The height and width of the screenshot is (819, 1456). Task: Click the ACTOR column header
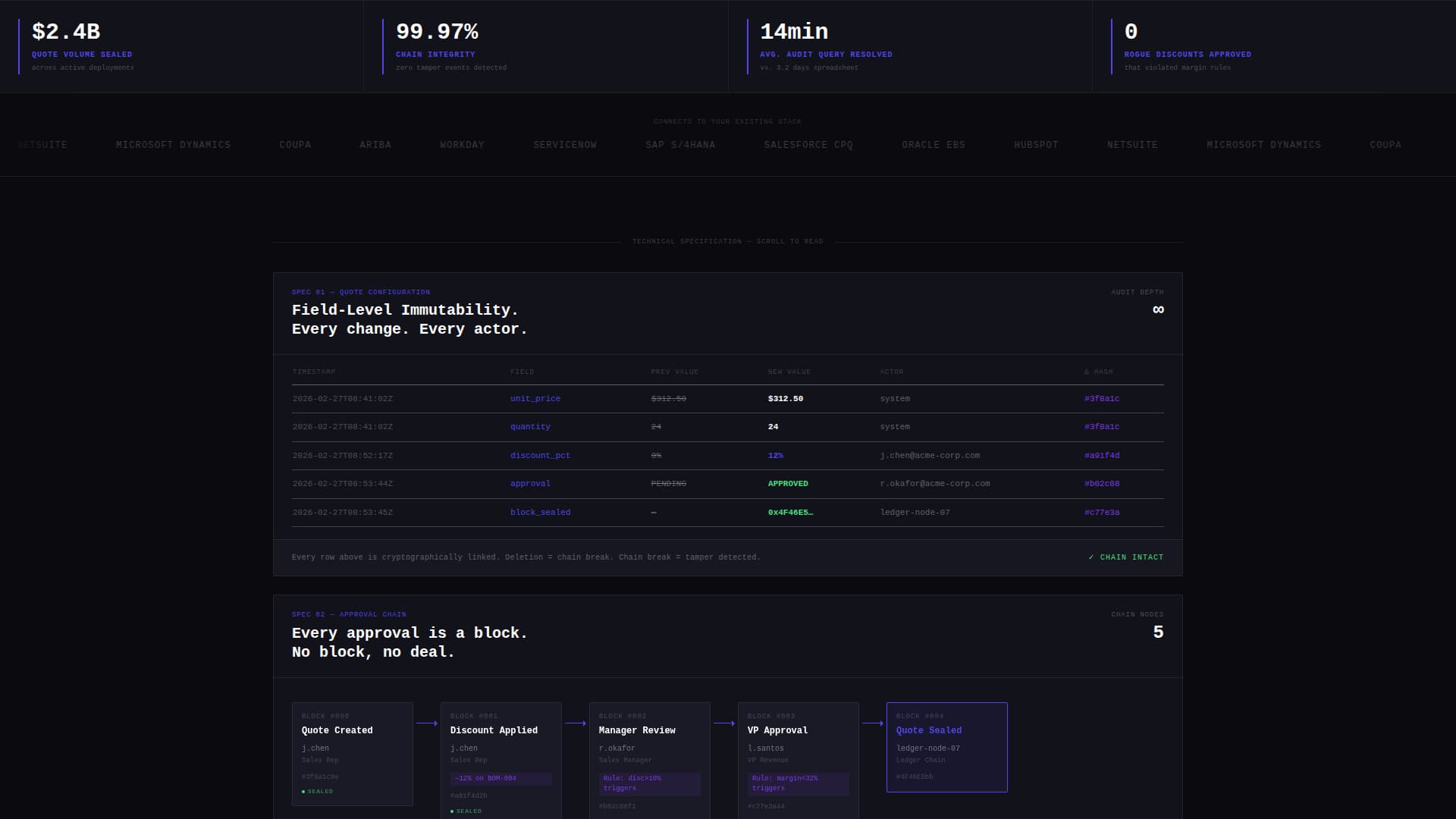(892, 372)
